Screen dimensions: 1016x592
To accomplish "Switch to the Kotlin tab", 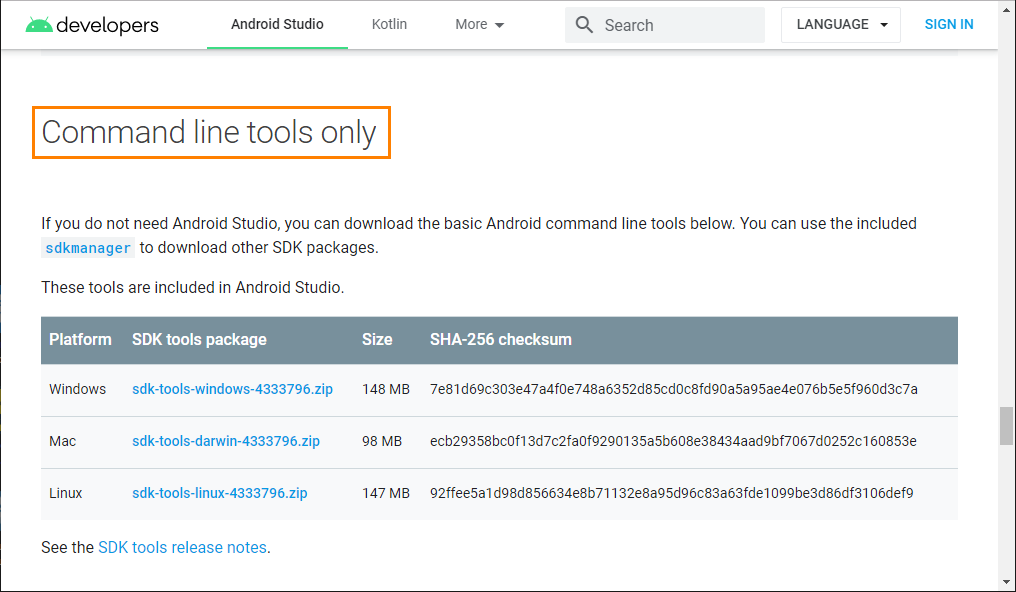I will (389, 25).
